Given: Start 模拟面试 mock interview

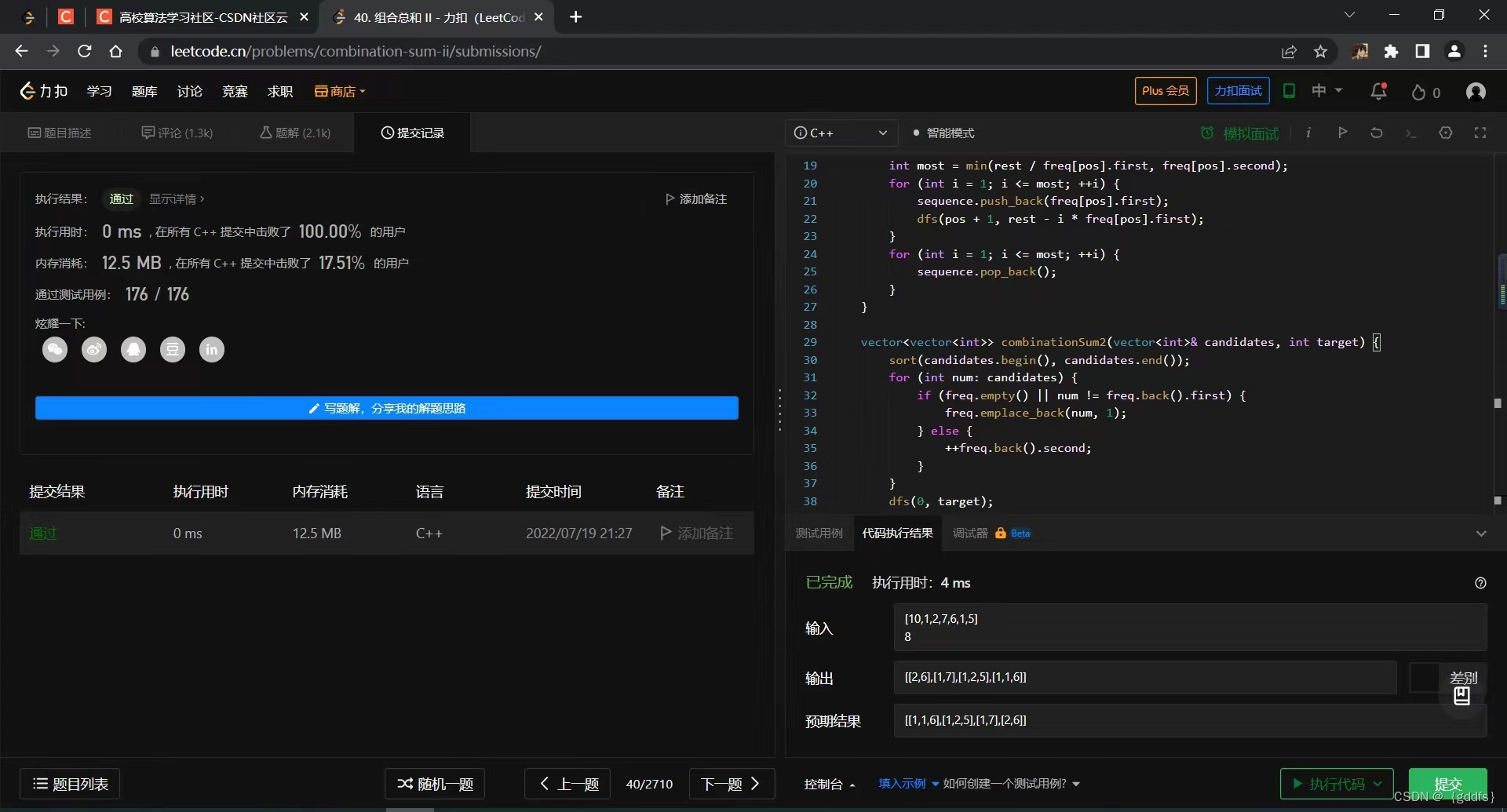Looking at the screenshot, I should coord(1240,133).
